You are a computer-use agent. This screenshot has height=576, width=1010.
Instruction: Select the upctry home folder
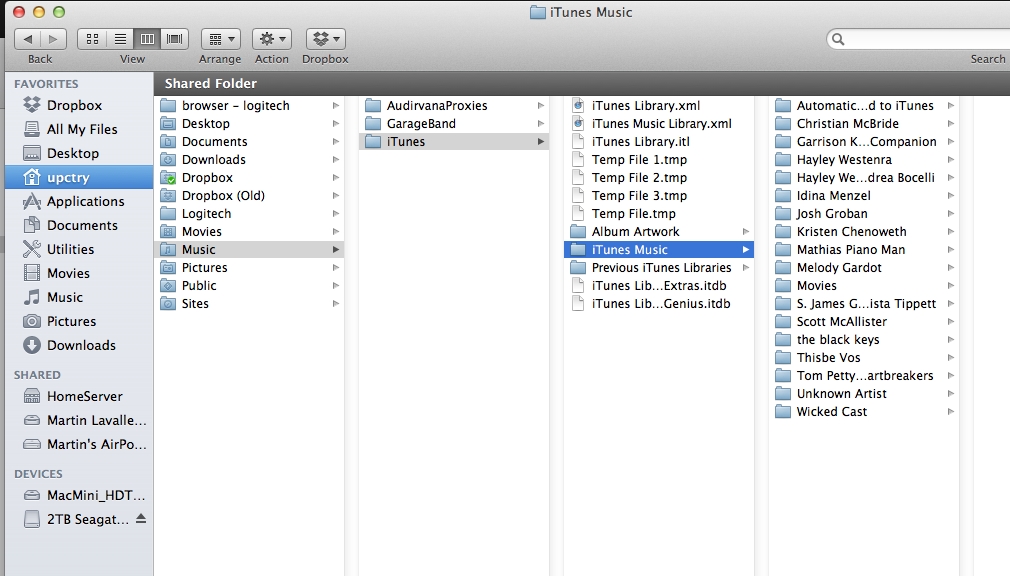[79, 177]
